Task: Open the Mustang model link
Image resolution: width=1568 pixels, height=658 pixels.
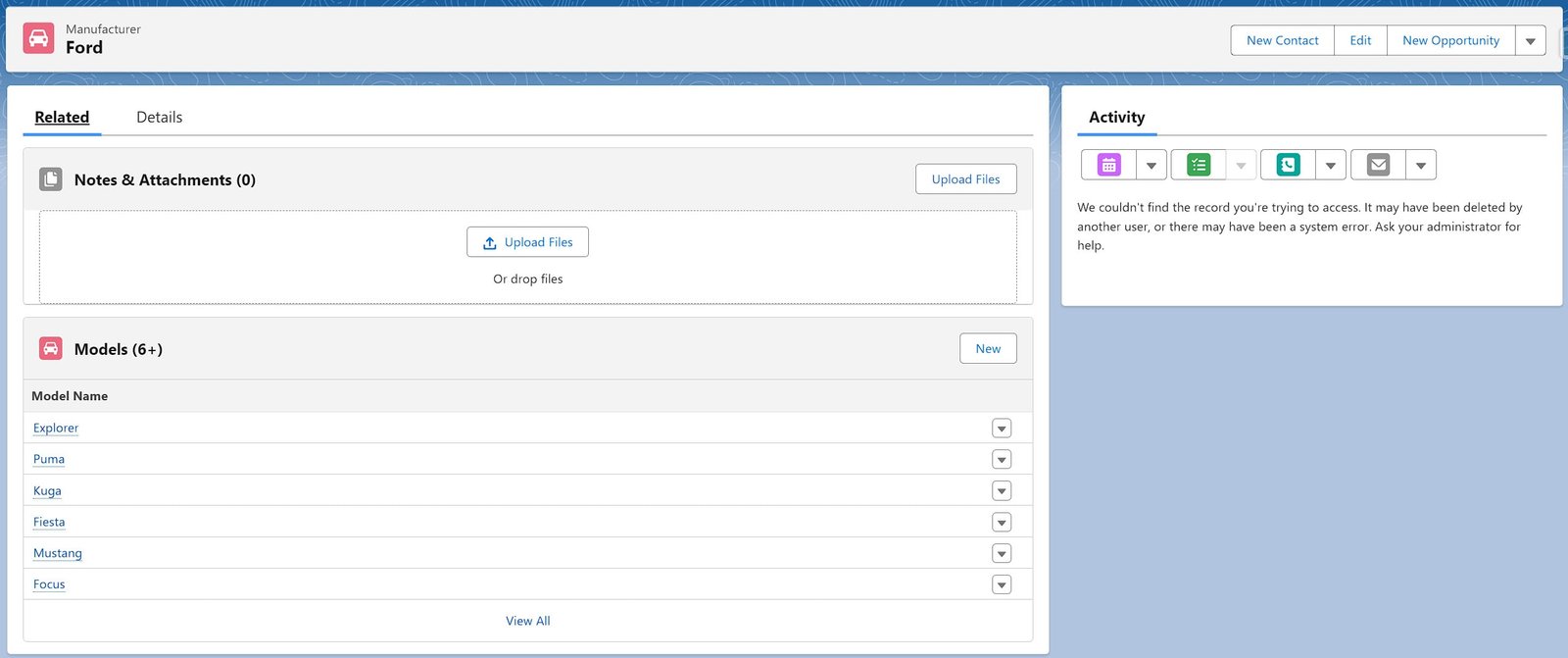Action: coord(58,553)
